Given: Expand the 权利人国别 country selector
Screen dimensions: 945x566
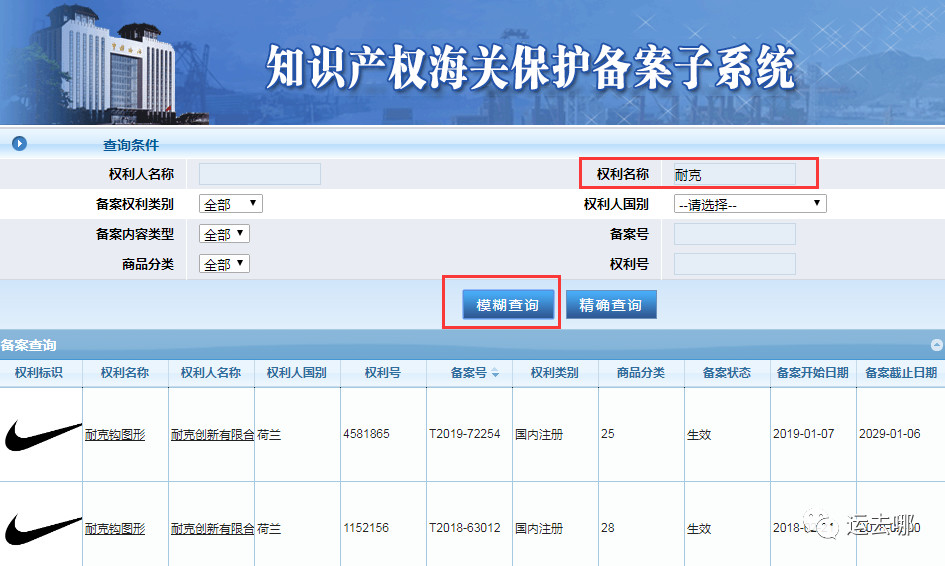Looking at the screenshot, I should click(750, 204).
